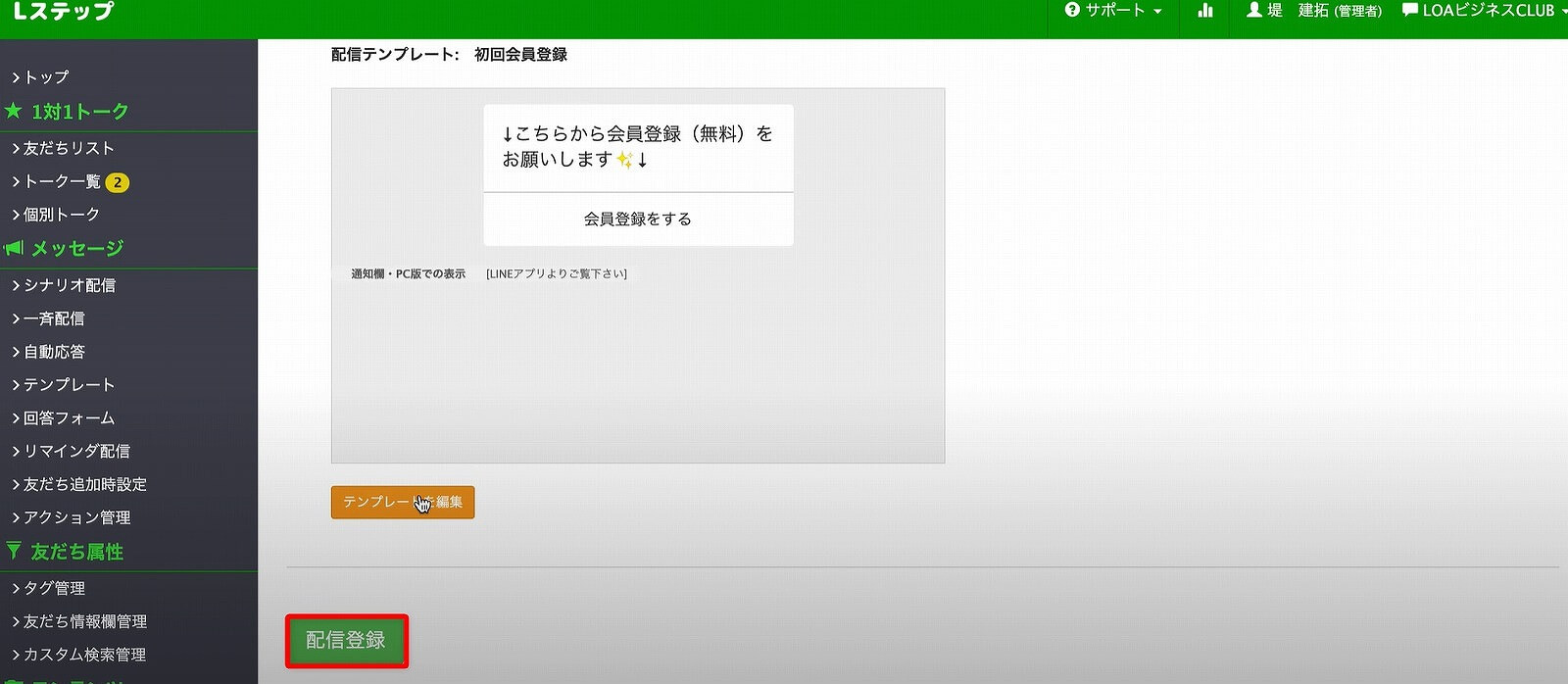Image resolution: width=1568 pixels, height=684 pixels.
Task: Open the LOAビジネスCLUB account dropdown
Action: (x=1484, y=11)
